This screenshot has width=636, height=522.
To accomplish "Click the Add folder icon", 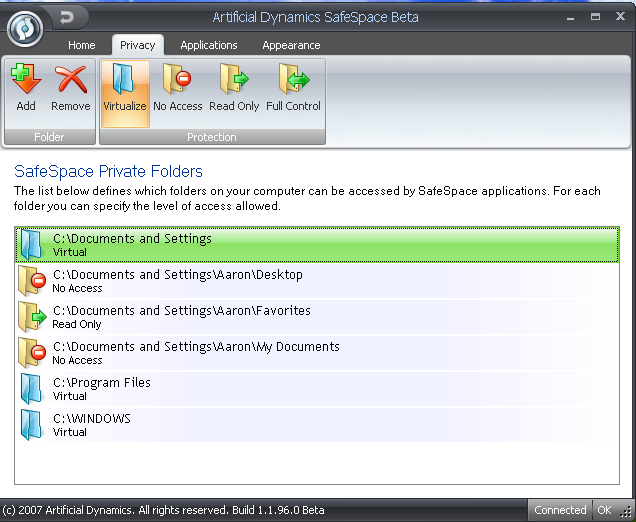I will (26, 79).
